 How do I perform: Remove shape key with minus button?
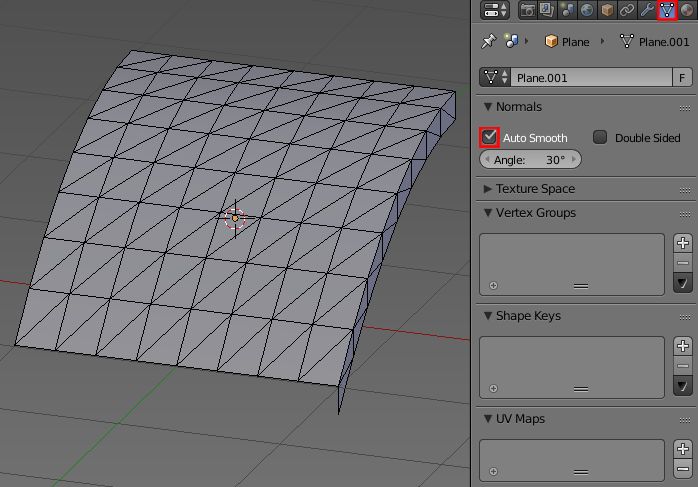(683, 365)
